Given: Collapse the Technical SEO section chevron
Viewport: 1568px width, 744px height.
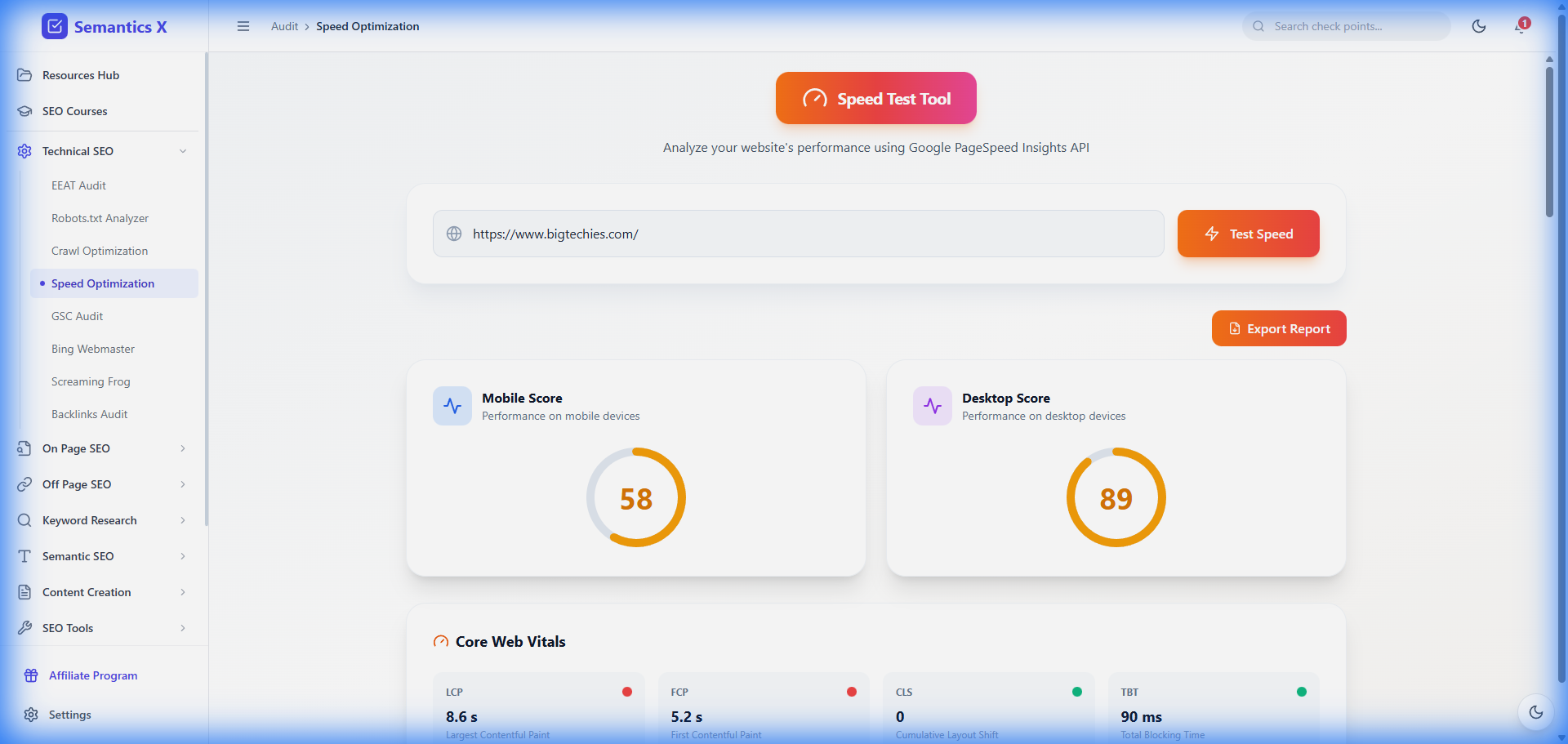Looking at the screenshot, I should pyautogui.click(x=183, y=151).
